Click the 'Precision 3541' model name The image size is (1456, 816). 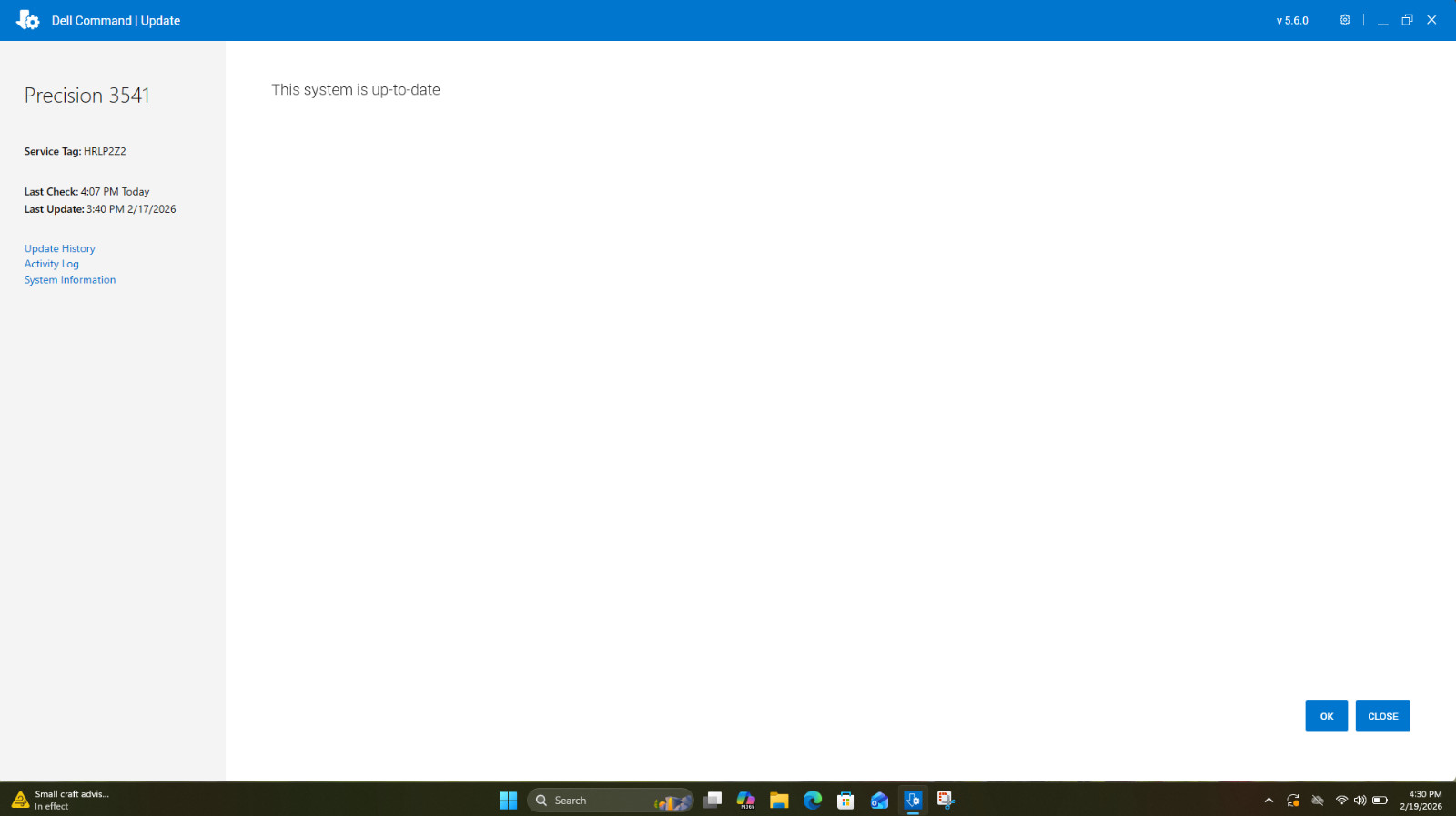(87, 96)
